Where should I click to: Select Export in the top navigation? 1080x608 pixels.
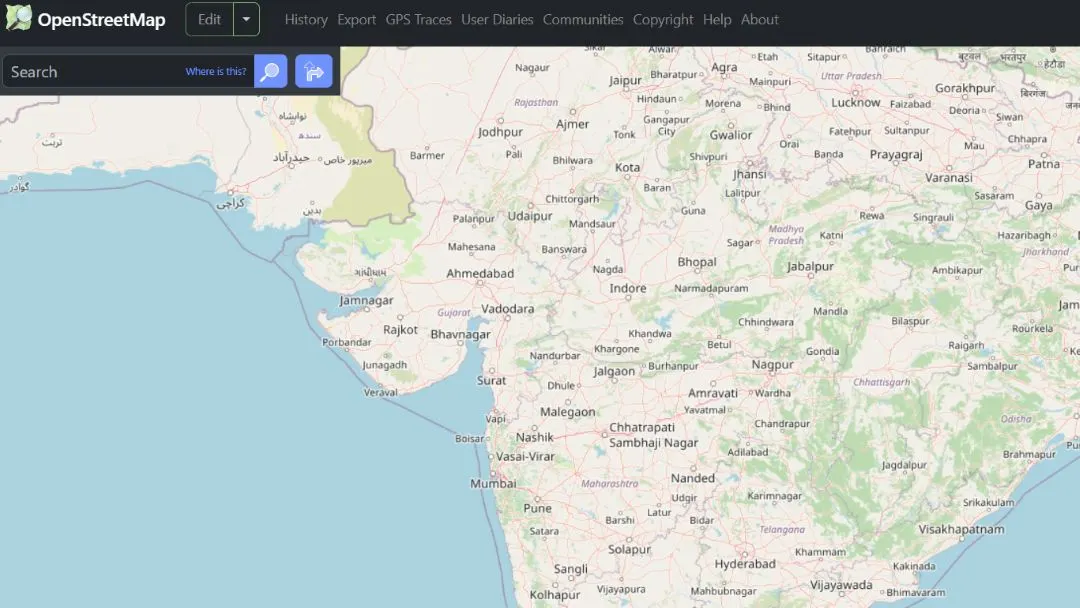[356, 20]
